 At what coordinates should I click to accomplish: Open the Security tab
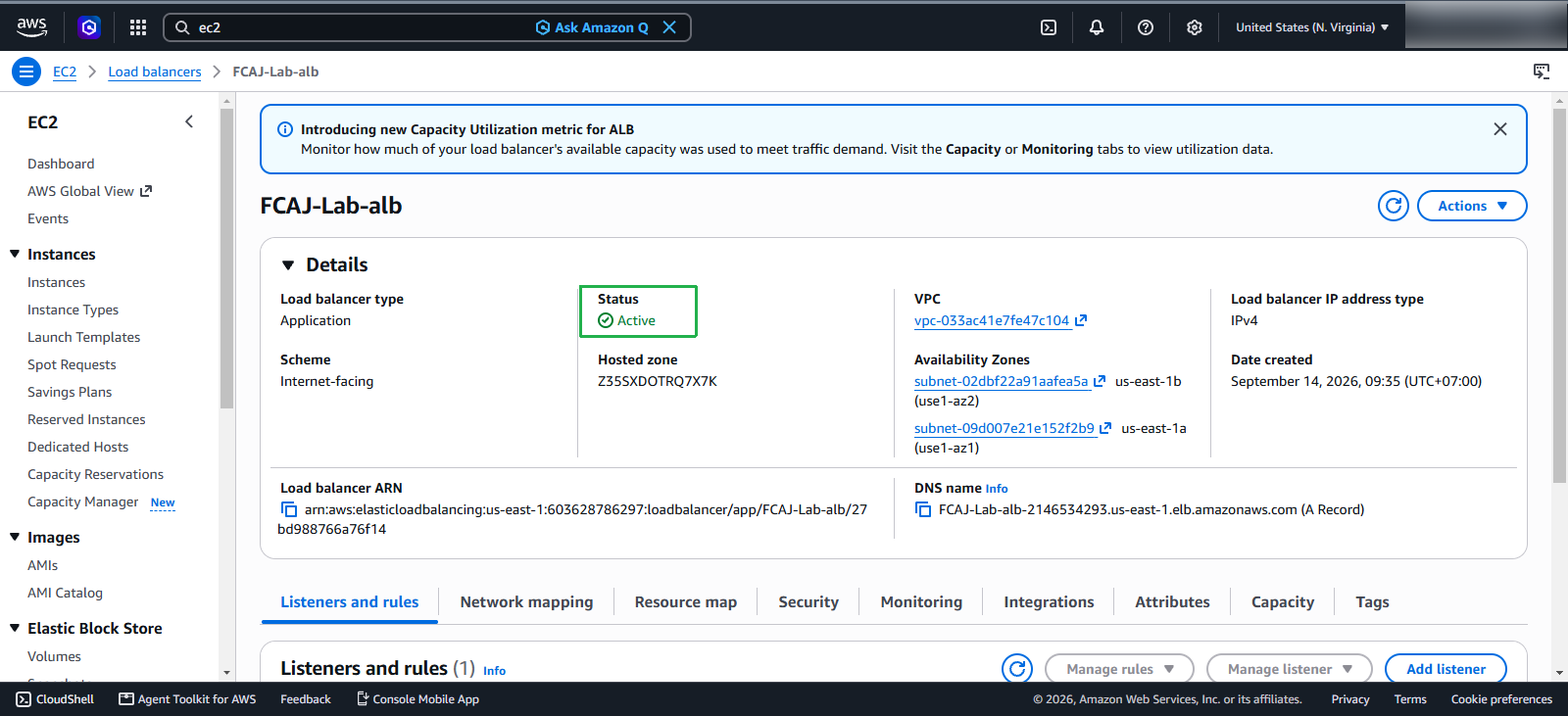pyautogui.click(x=808, y=602)
